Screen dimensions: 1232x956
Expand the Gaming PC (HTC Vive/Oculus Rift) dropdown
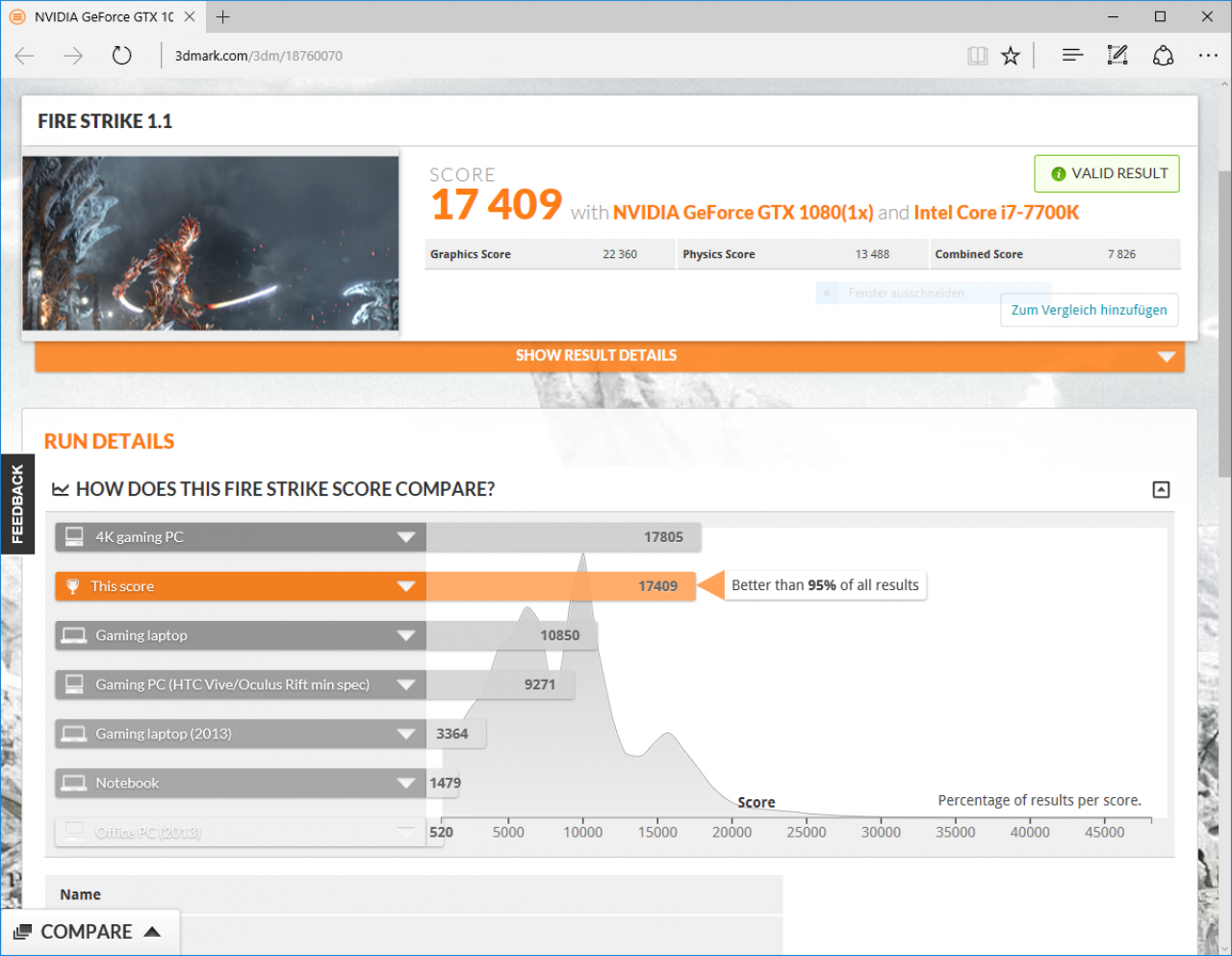click(x=406, y=685)
